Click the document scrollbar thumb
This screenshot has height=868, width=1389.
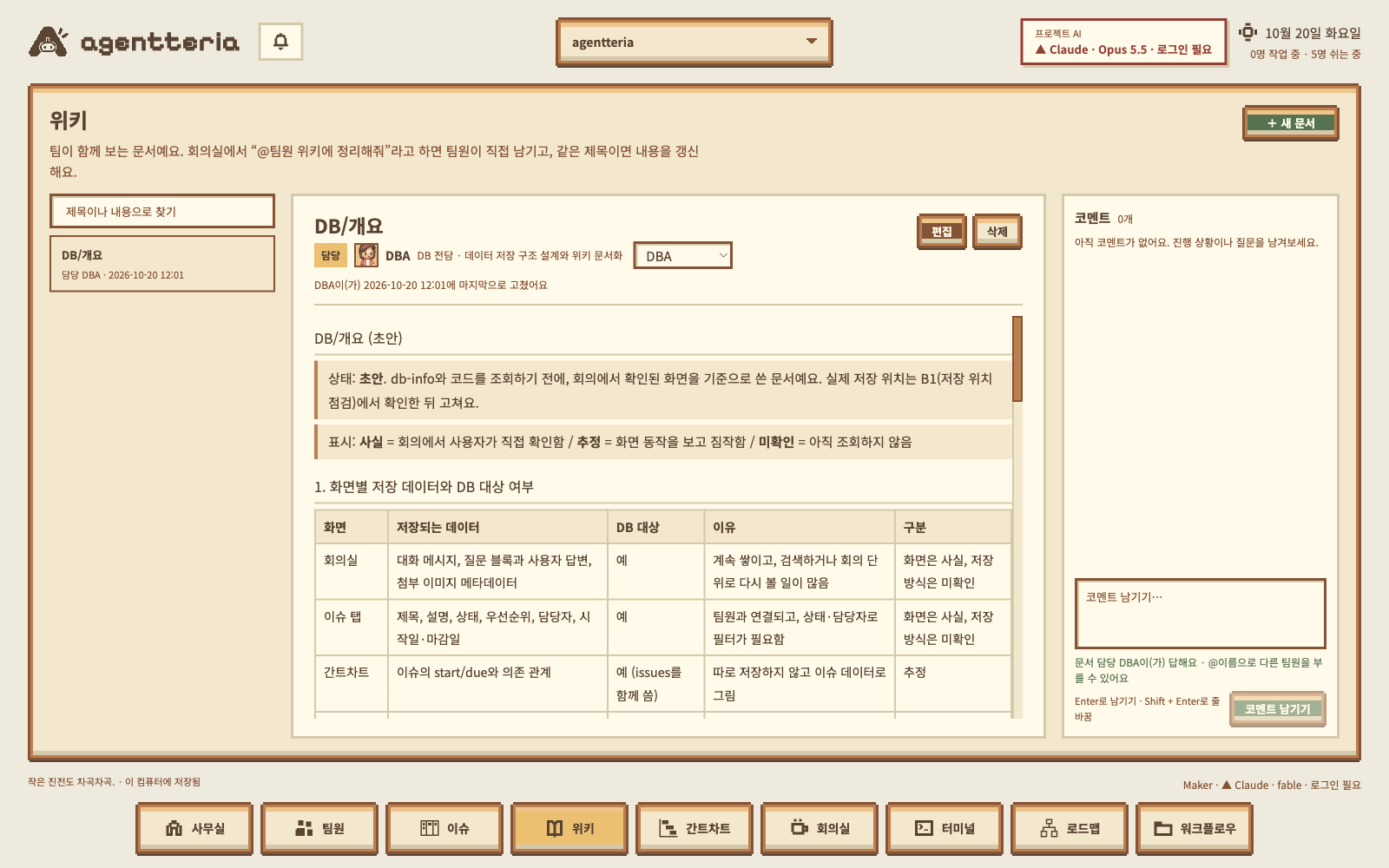click(1017, 358)
